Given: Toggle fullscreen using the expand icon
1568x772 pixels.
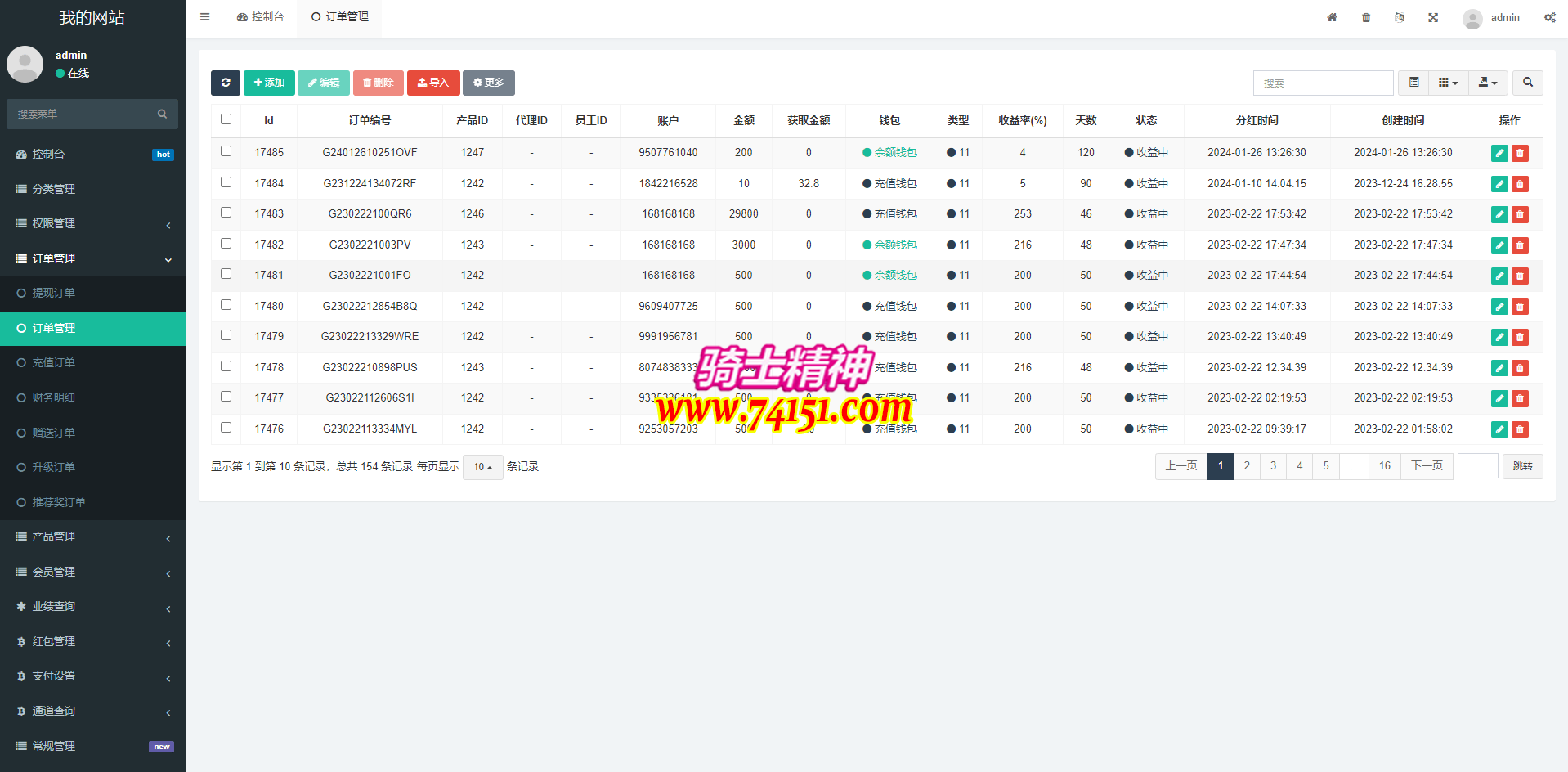Looking at the screenshot, I should pos(1433,17).
